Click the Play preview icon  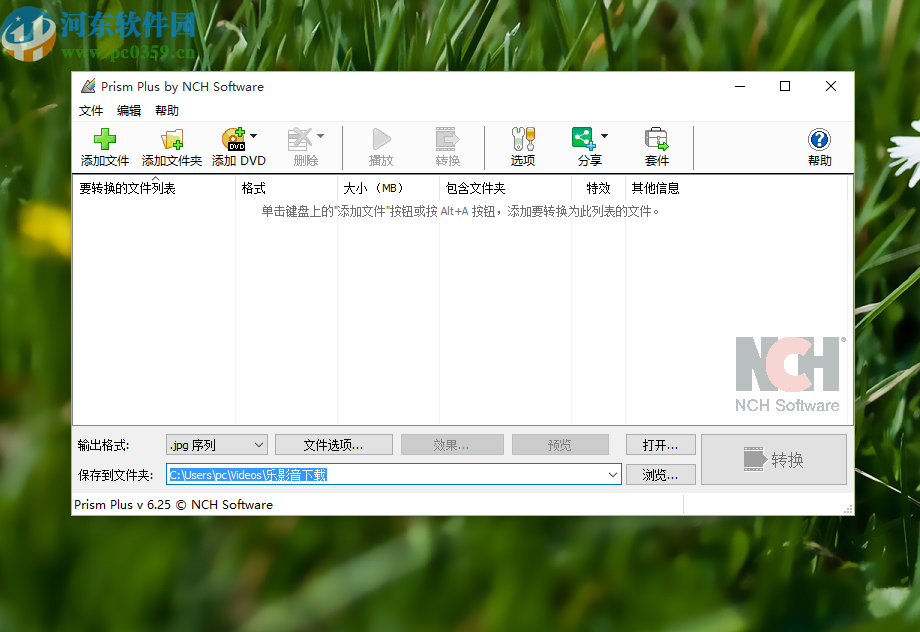tap(380, 146)
